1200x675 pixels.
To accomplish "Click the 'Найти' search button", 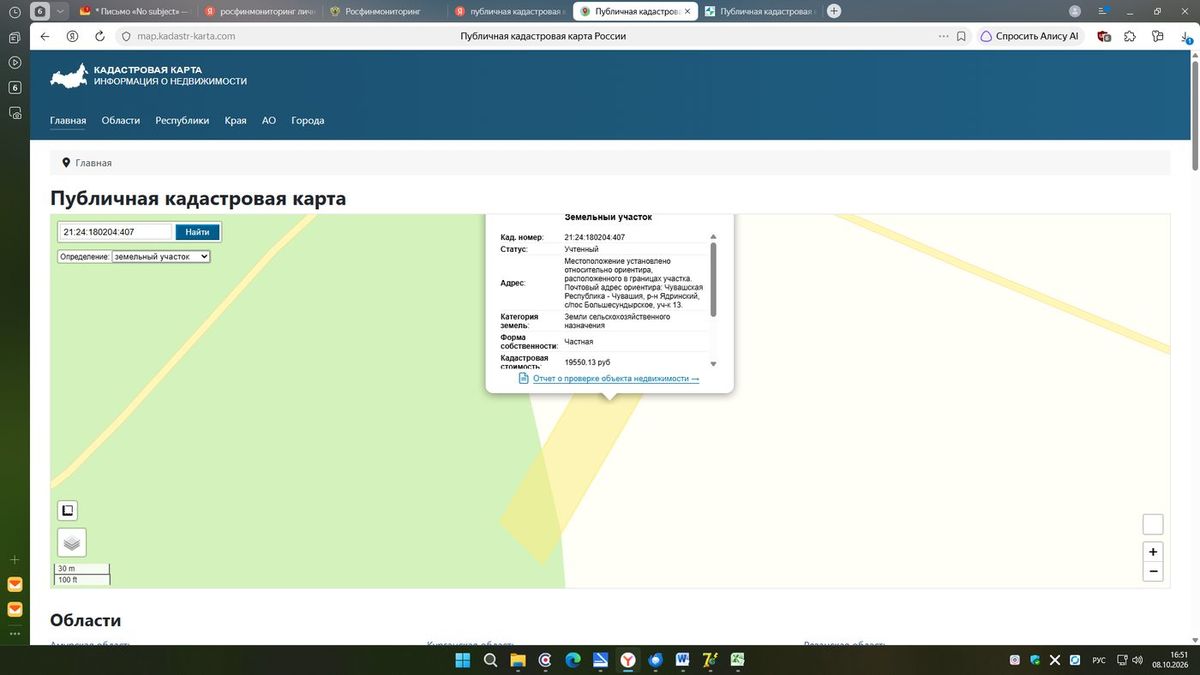I will pyautogui.click(x=197, y=232).
